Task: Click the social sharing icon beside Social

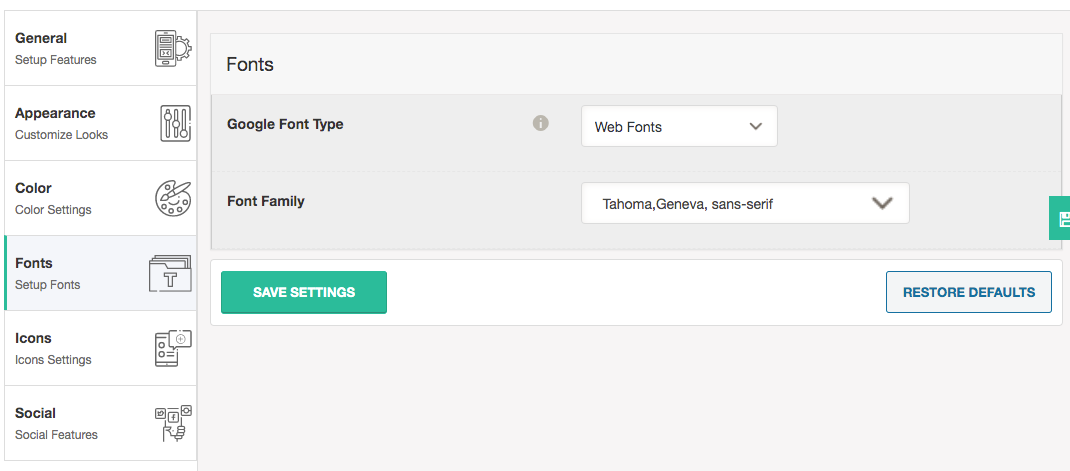Action: (173, 423)
